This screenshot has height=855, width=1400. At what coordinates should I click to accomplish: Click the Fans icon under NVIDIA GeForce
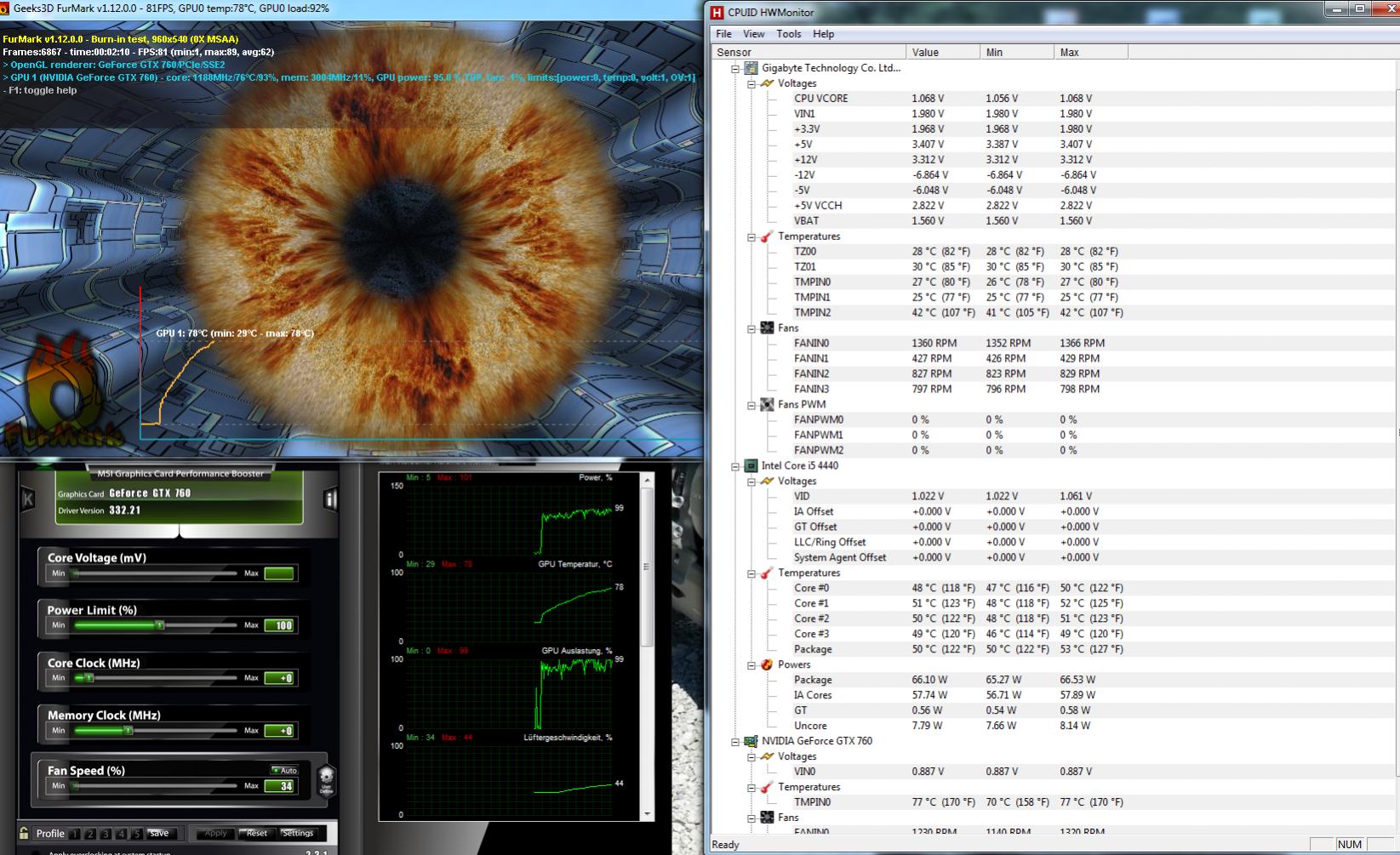tap(767, 818)
